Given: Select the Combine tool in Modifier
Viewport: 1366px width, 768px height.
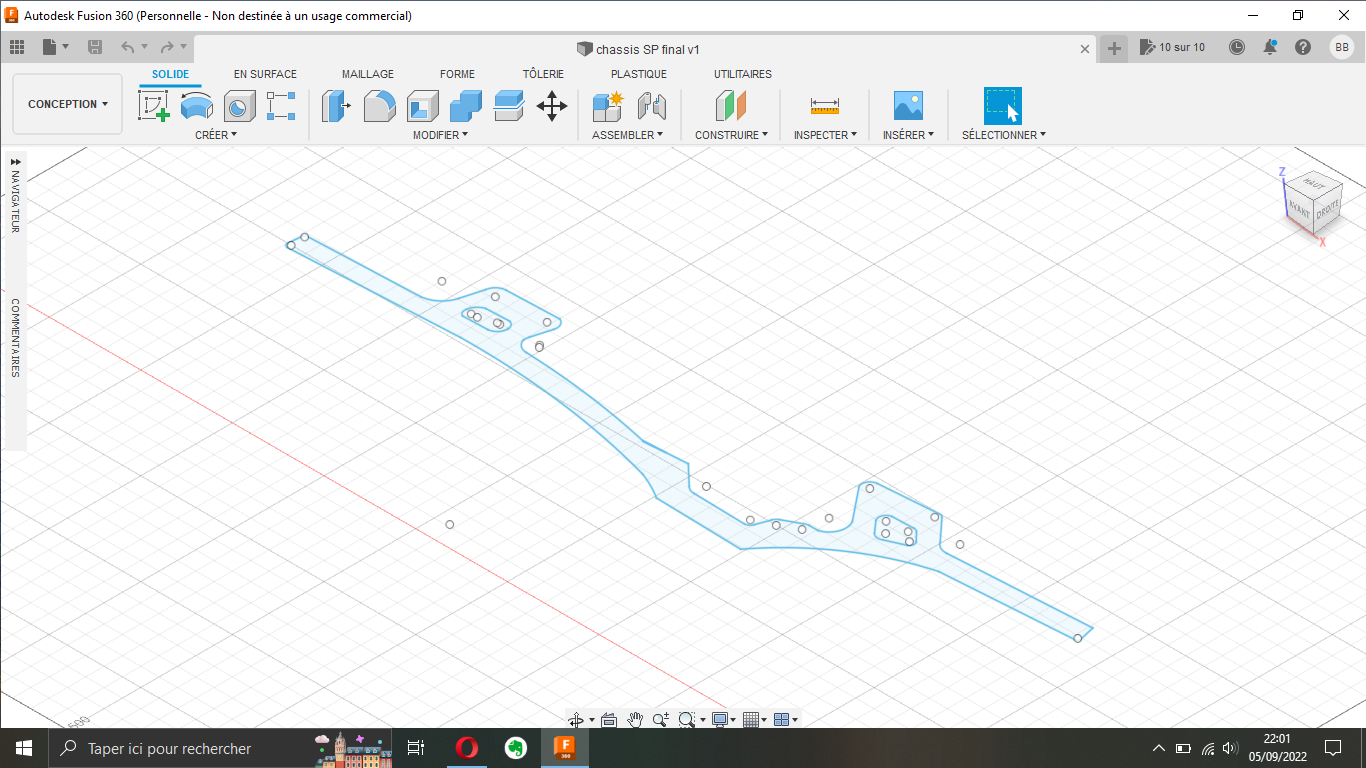Looking at the screenshot, I should pyautogui.click(x=466, y=106).
